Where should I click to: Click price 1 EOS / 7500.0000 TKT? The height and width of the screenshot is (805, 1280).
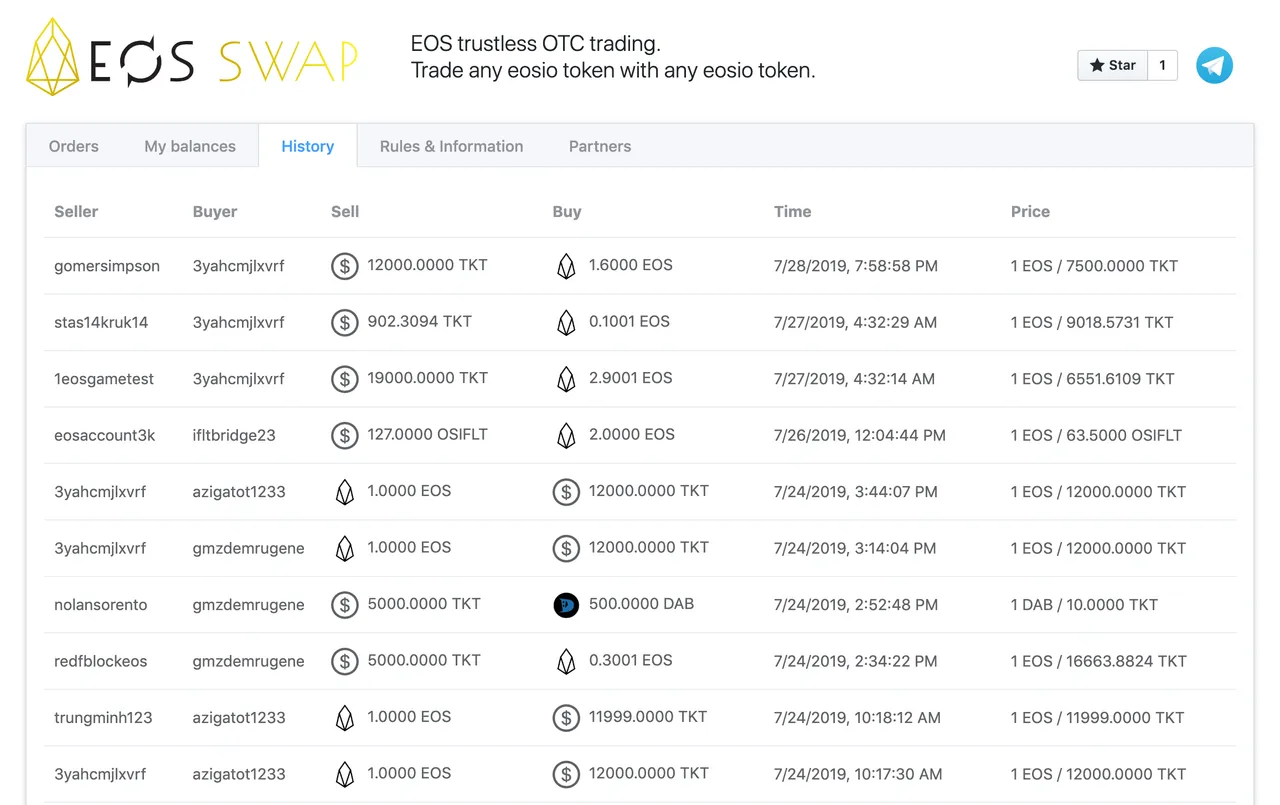(x=1094, y=266)
